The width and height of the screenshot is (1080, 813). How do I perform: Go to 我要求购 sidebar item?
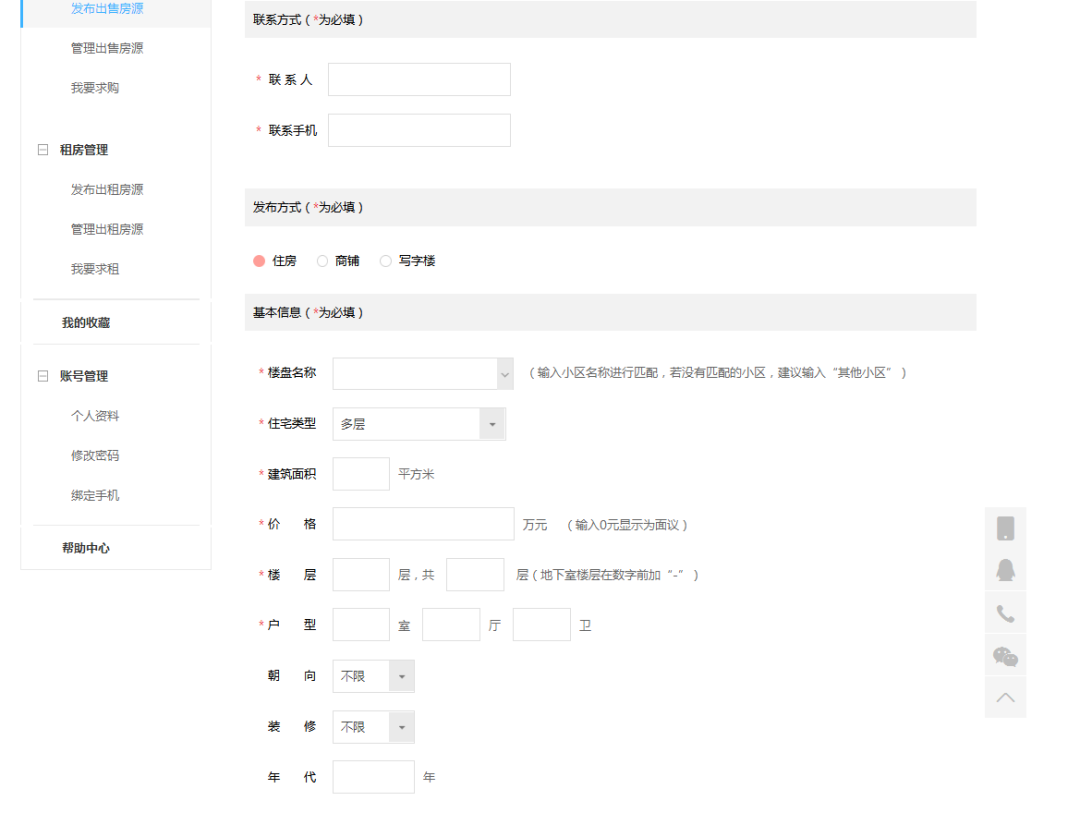pyautogui.click(x=95, y=88)
